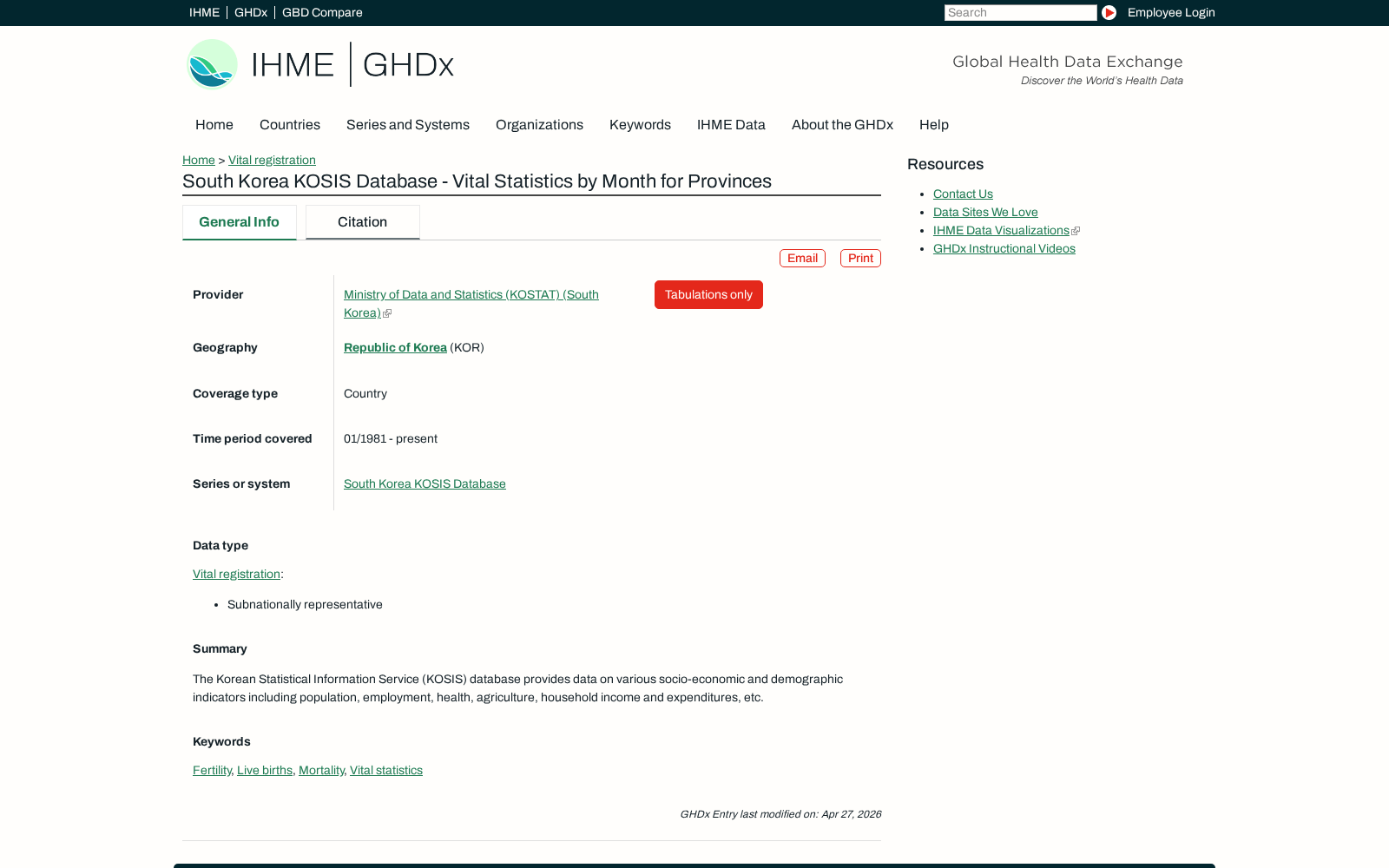The width and height of the screenshot is (1389, 868).
Task: Open About the GHDx menu
Action: tap(842, 125)
